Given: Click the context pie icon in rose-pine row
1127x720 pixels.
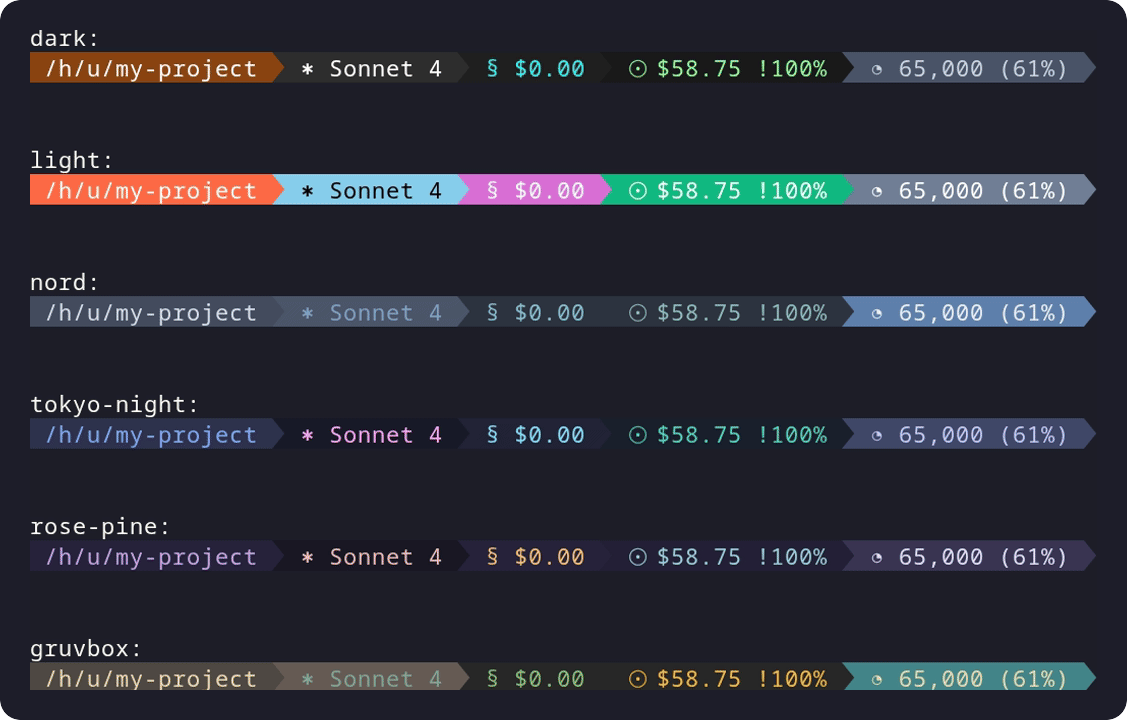Looking at the screenshot, I should point(877,558).
